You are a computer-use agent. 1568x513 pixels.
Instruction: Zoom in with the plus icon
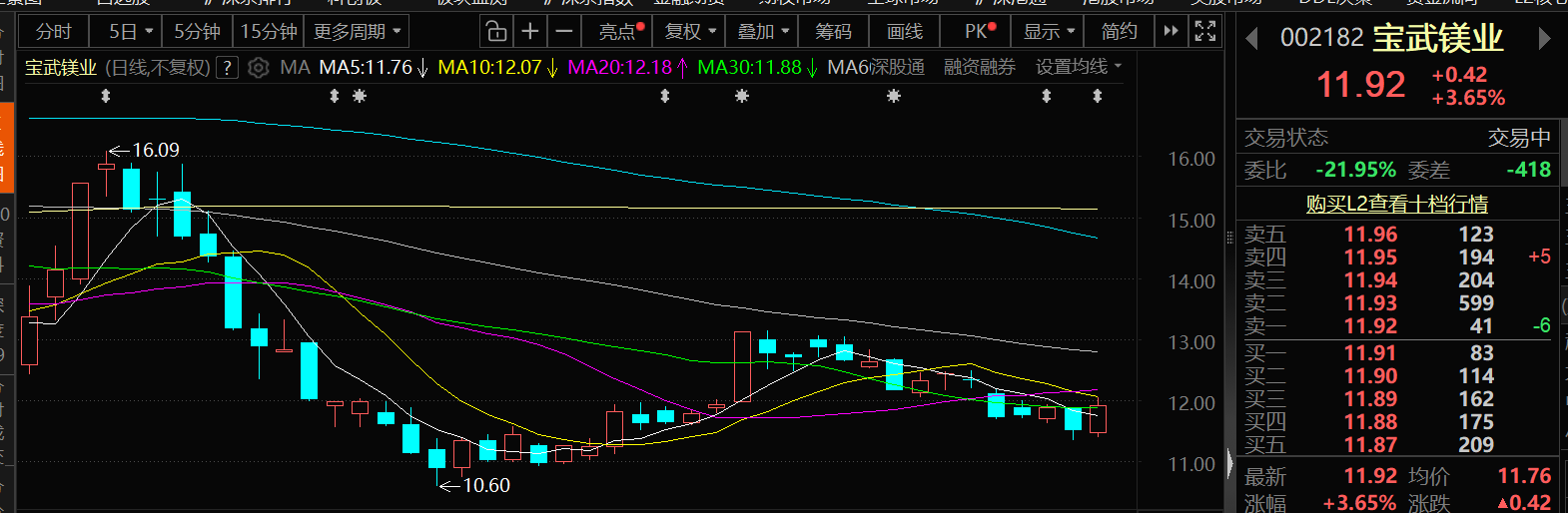click(530, 31)
